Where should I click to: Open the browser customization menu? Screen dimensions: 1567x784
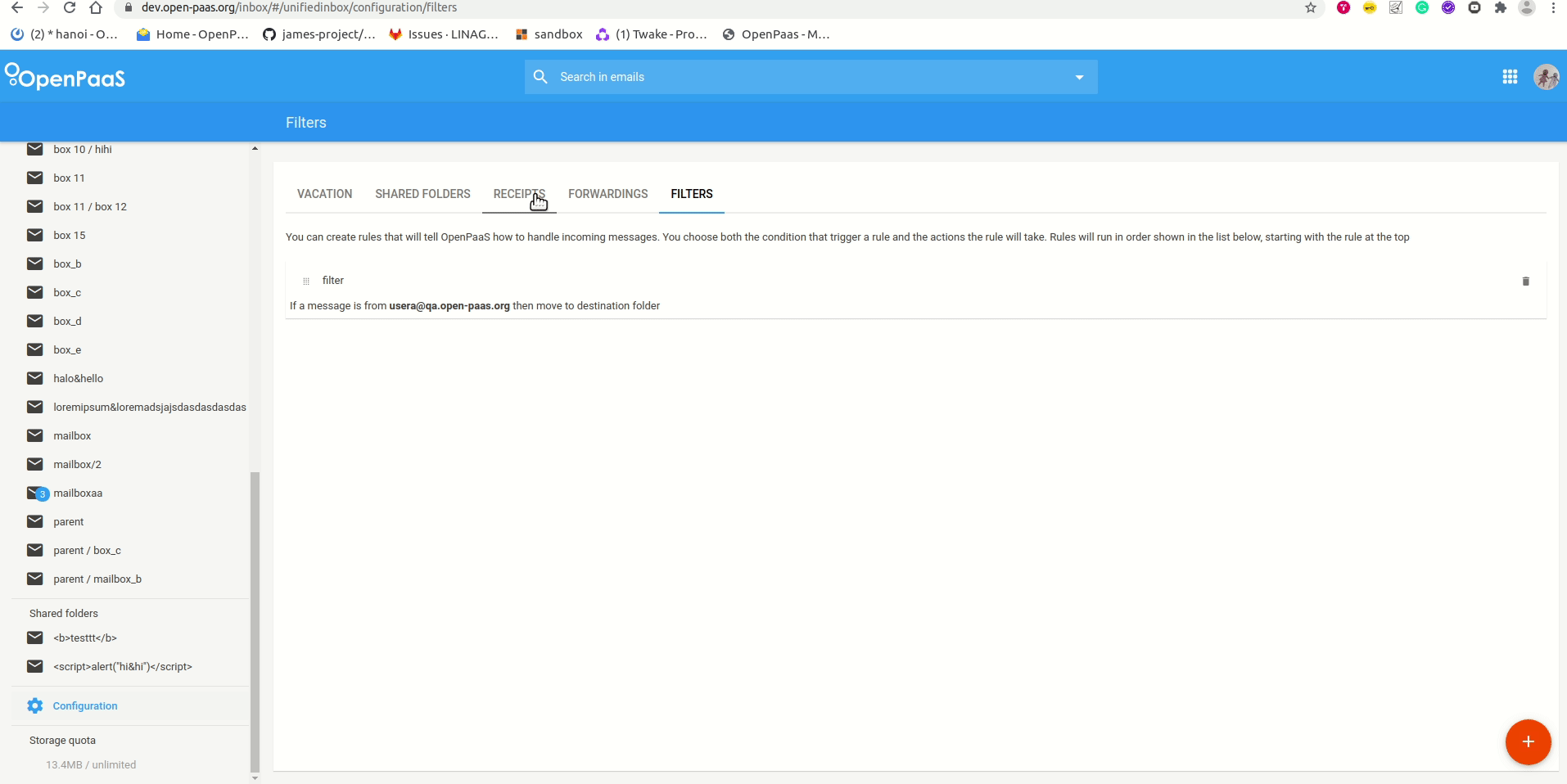(1552, 7)
